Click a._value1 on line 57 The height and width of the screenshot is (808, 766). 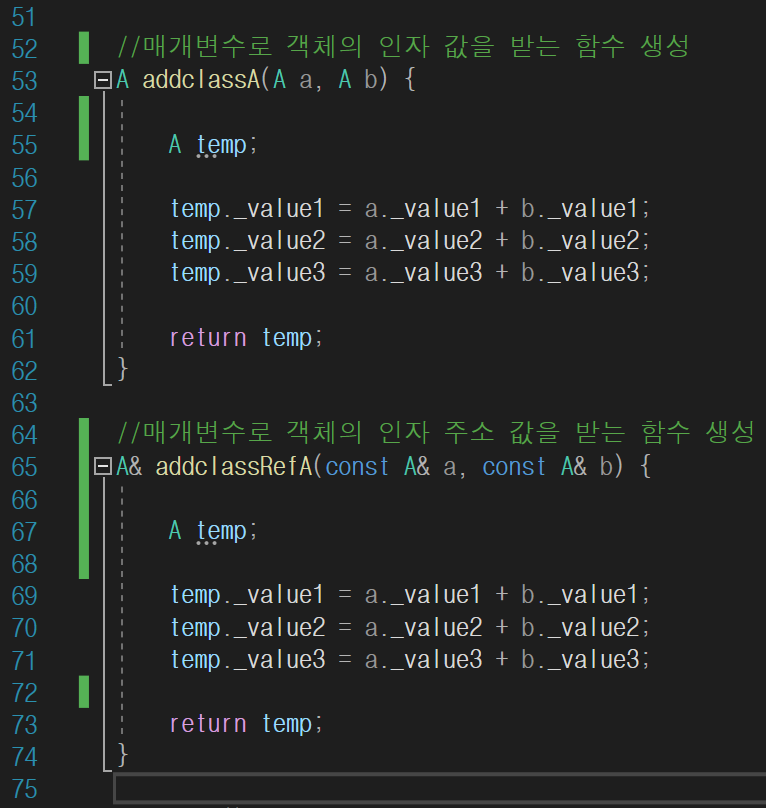pos(423,209)
